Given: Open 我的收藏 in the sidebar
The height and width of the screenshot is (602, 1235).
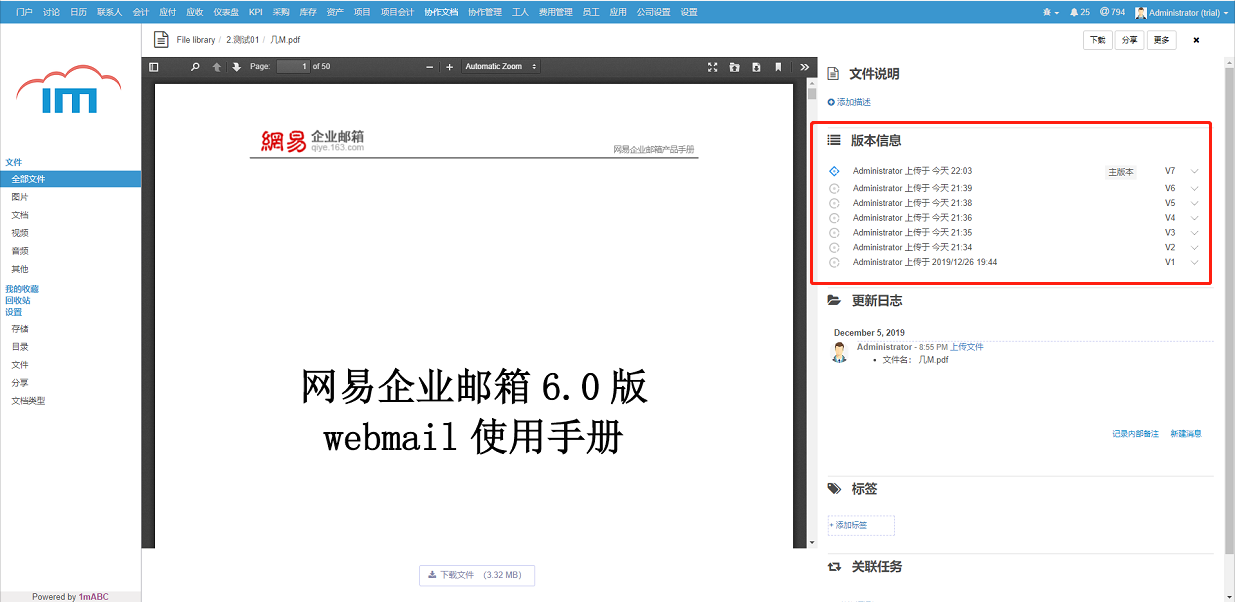Looking at the screenshot, I should tap(22, 289).
